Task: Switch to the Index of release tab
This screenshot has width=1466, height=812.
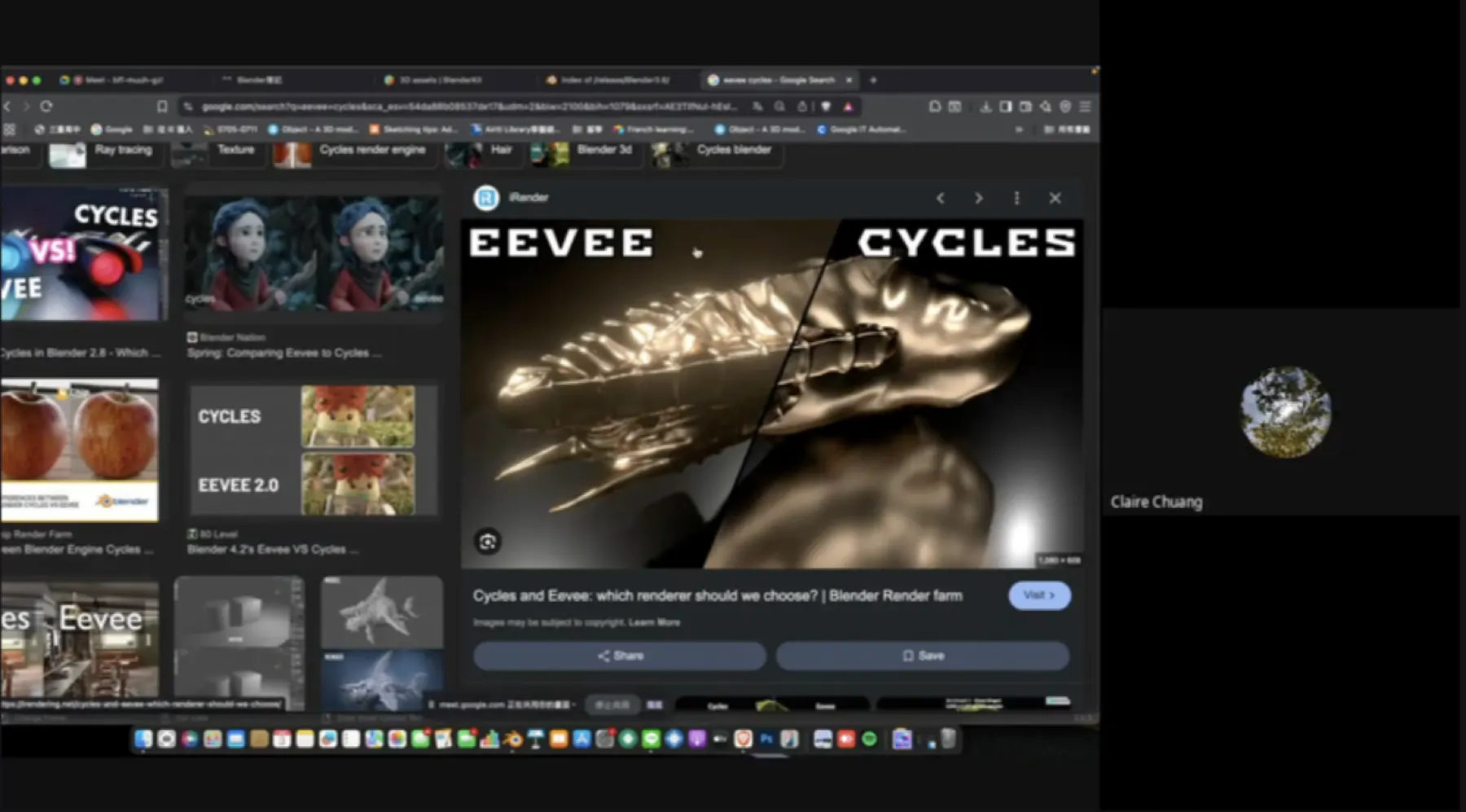Action: [611, 80]
